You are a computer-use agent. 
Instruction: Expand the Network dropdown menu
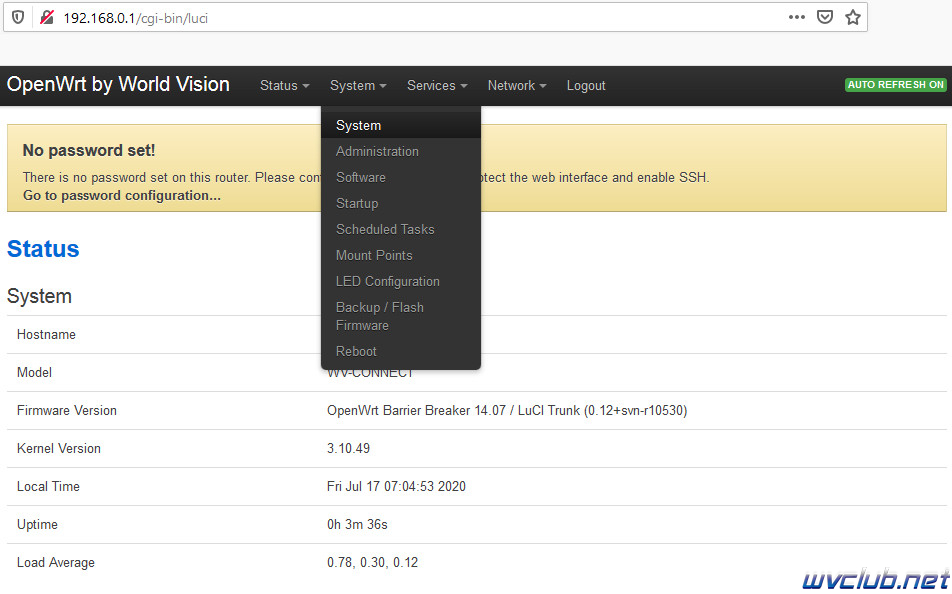point(517,86)
